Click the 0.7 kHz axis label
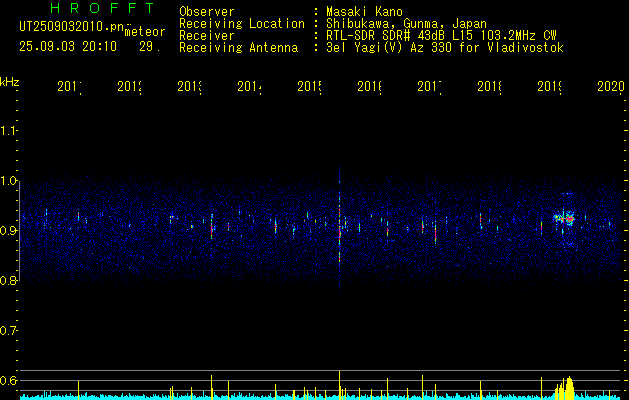629x400 pixels. click(8, 331)
